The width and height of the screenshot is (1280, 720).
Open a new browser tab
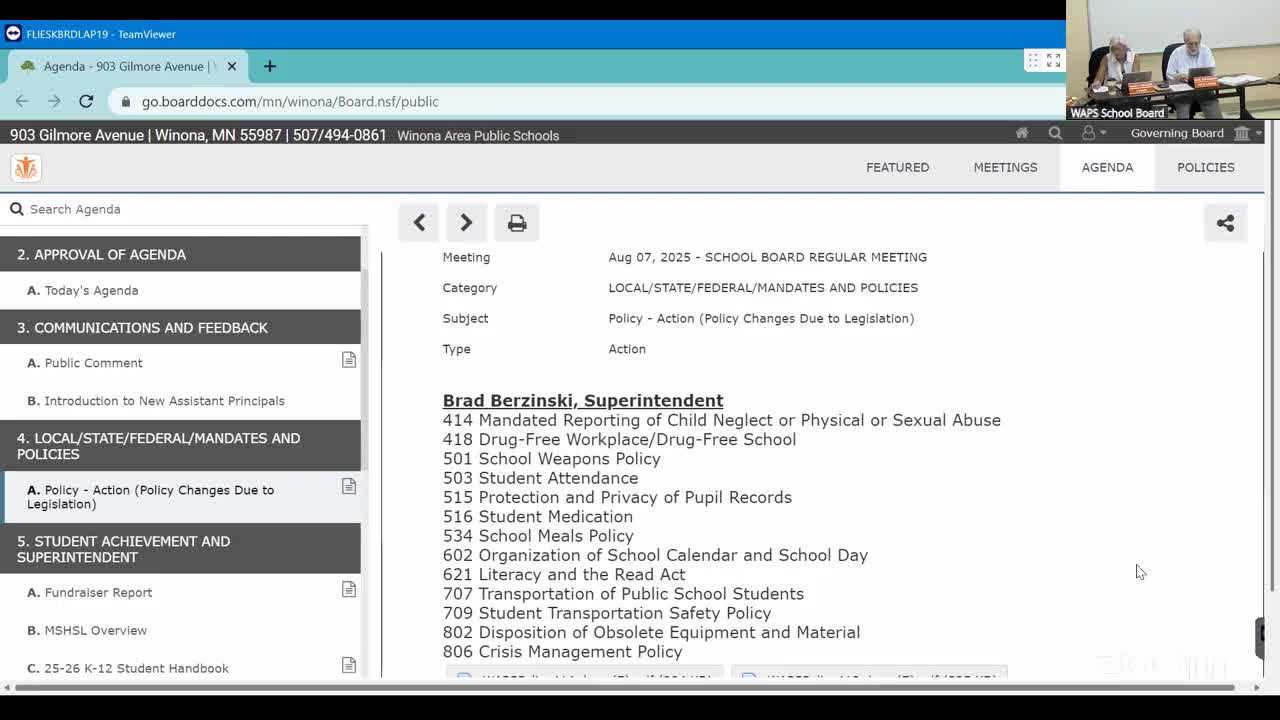[x=269, y=66]
